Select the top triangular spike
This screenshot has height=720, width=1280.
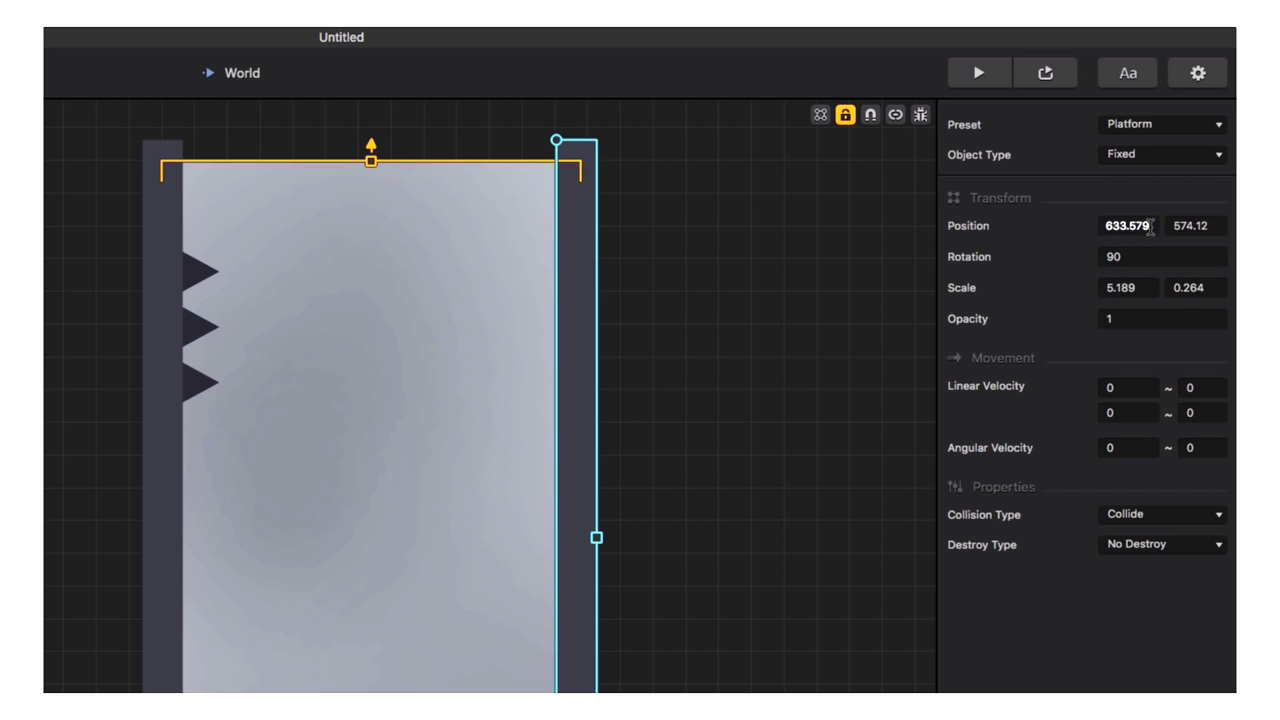pyautogui.click(x=200, y=272)
